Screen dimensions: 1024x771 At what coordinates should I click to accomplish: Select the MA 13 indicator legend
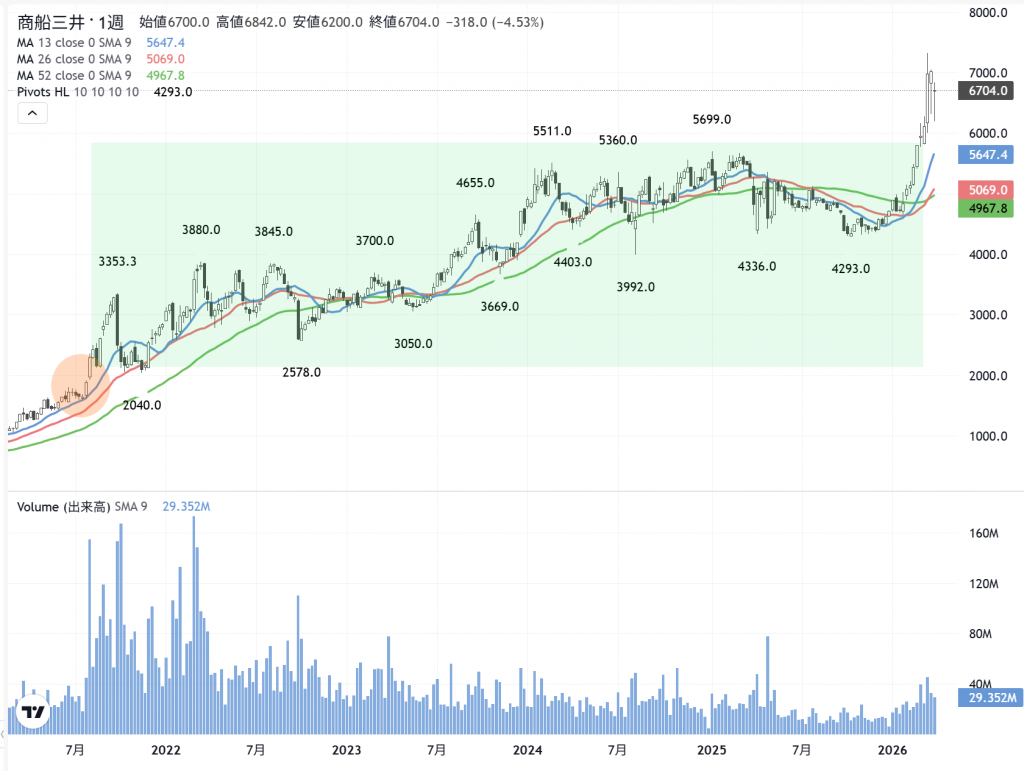coord(77,43)
